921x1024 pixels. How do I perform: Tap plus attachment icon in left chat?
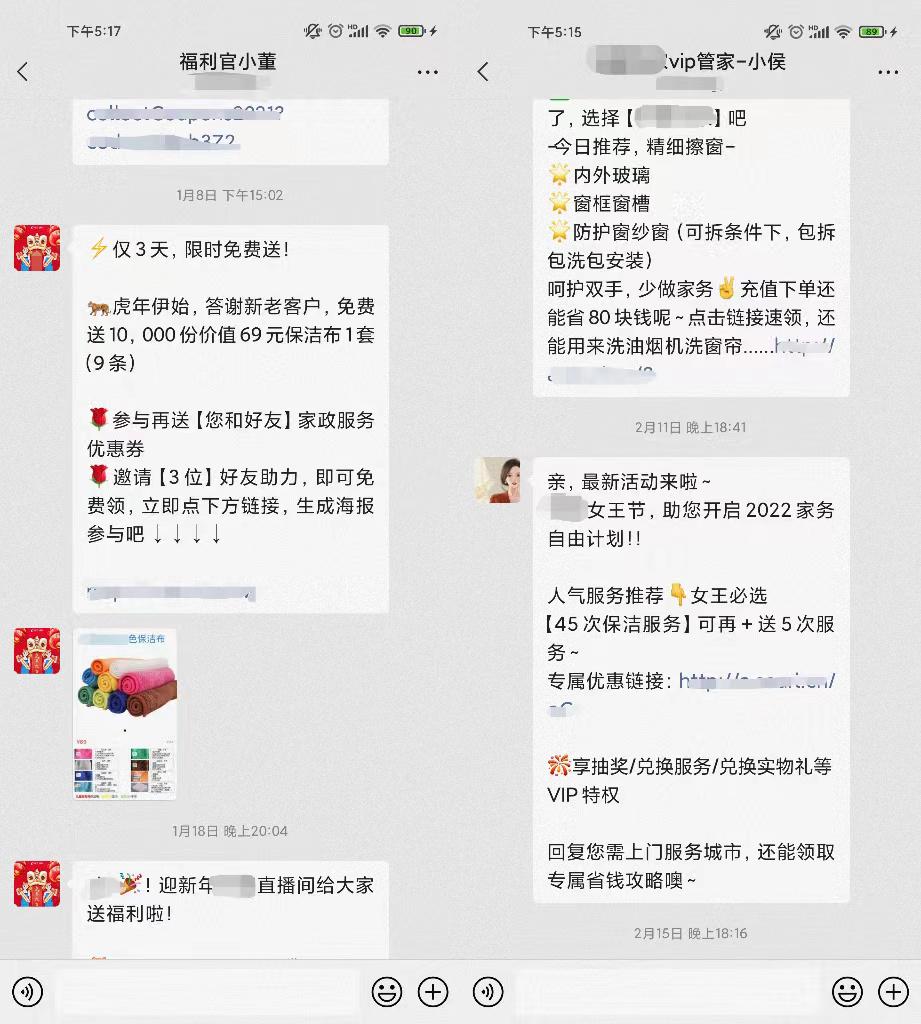click(433, 992)
